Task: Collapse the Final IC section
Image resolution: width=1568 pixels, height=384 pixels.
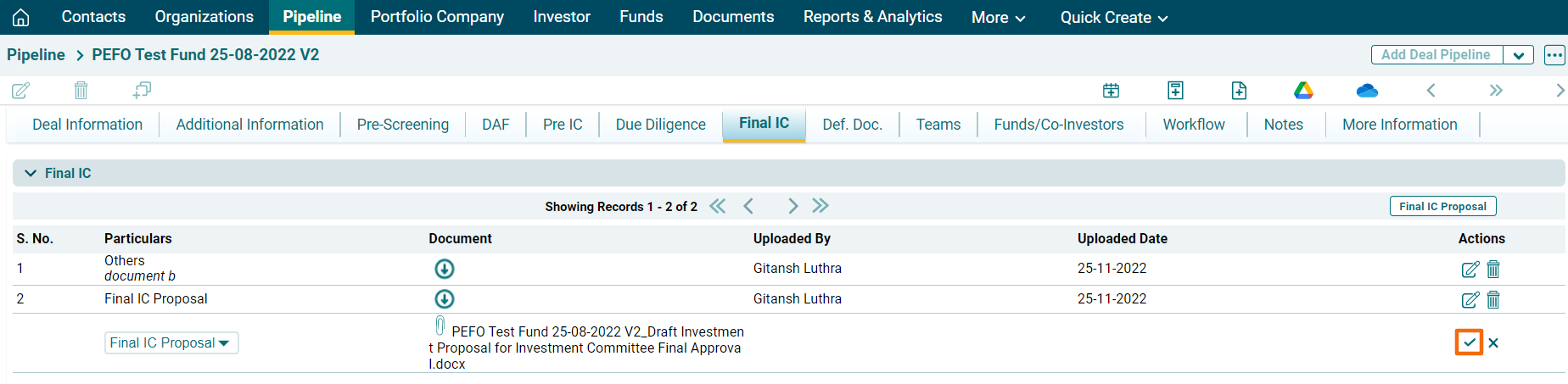Action: 31,173
